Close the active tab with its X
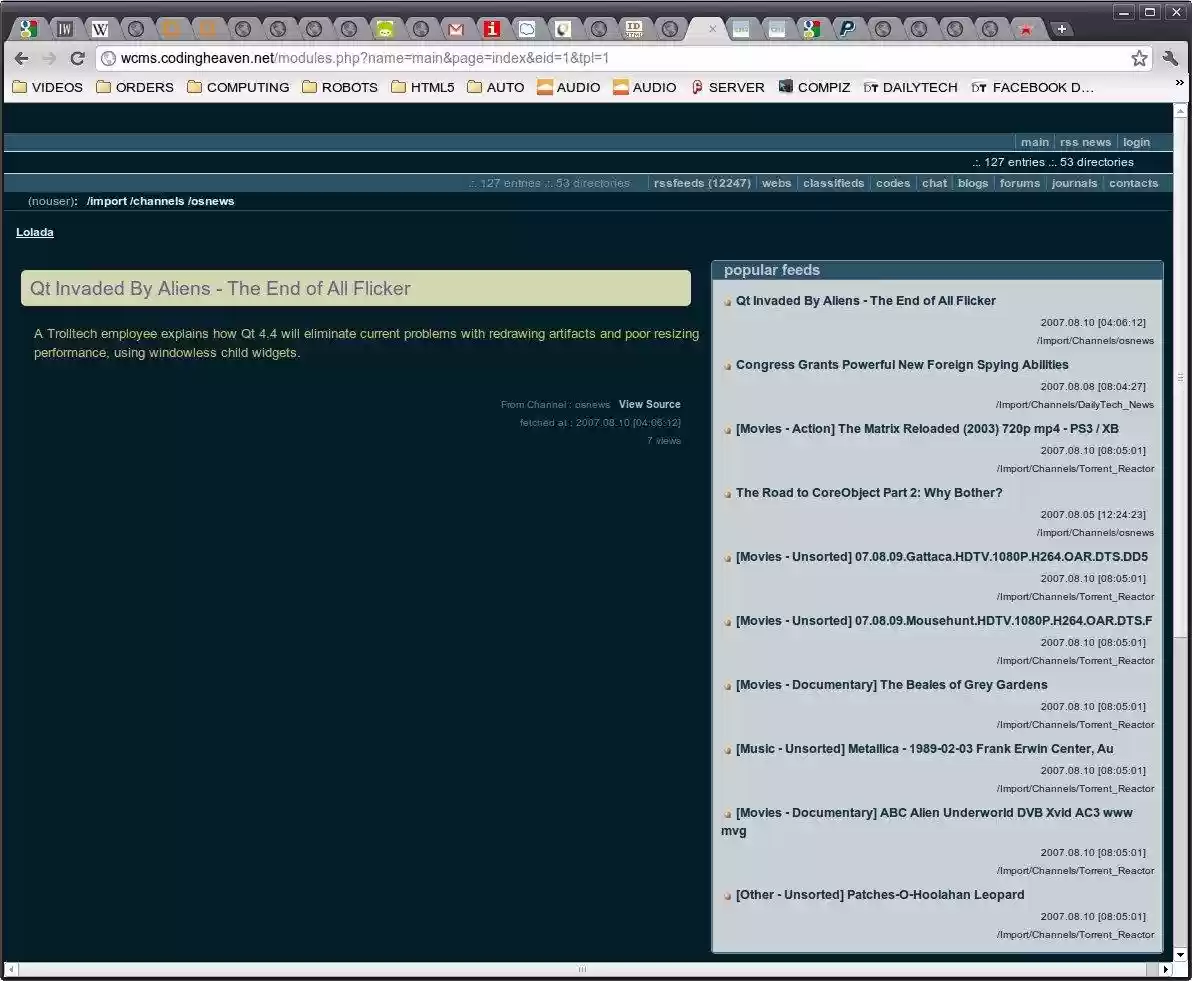1192x981 pixels. coord(712,29)
